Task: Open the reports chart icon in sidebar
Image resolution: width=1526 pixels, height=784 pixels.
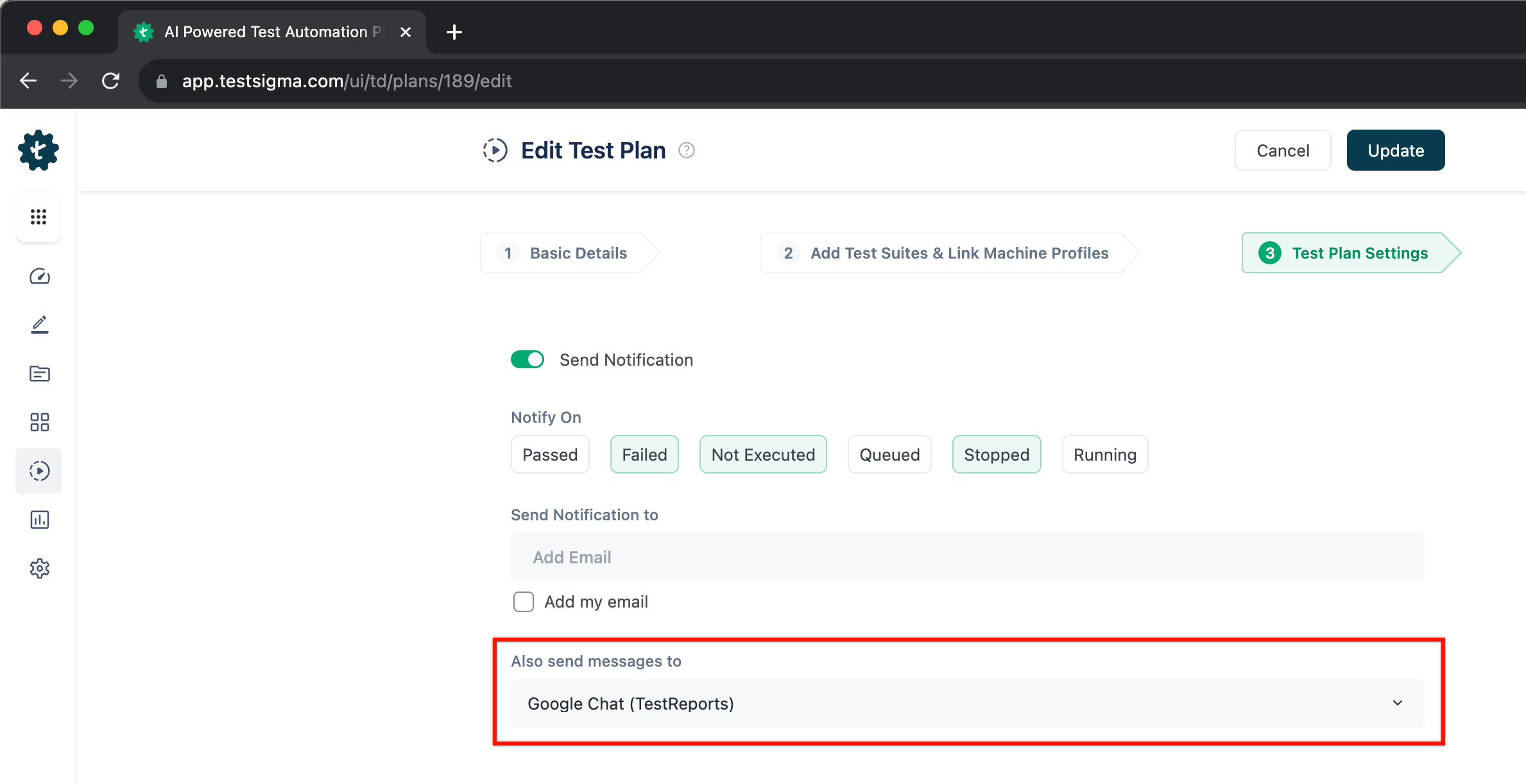Action: click(x=39, y=520)
